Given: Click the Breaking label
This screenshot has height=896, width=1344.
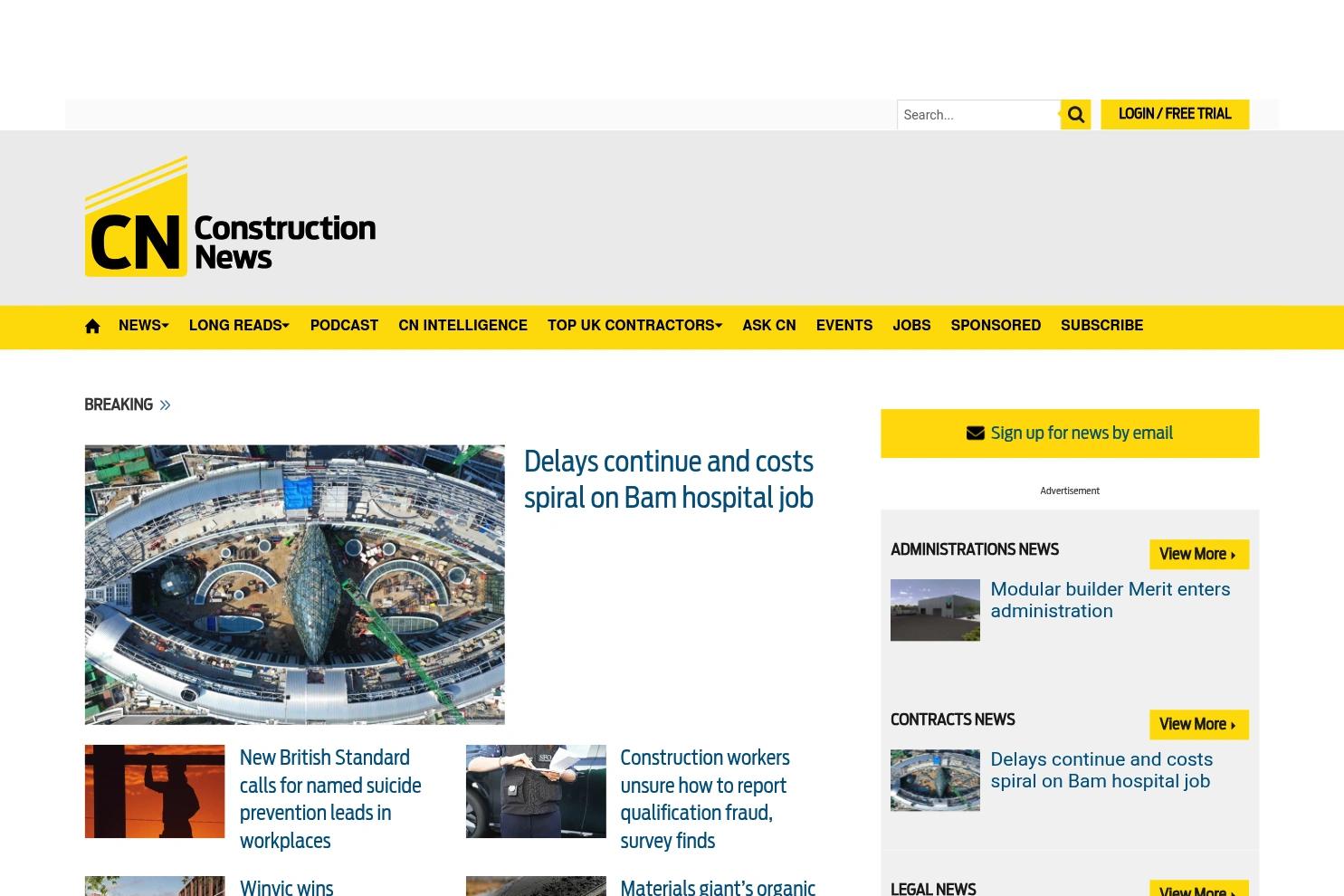Looking at the screenshot, I should [119, 405].
